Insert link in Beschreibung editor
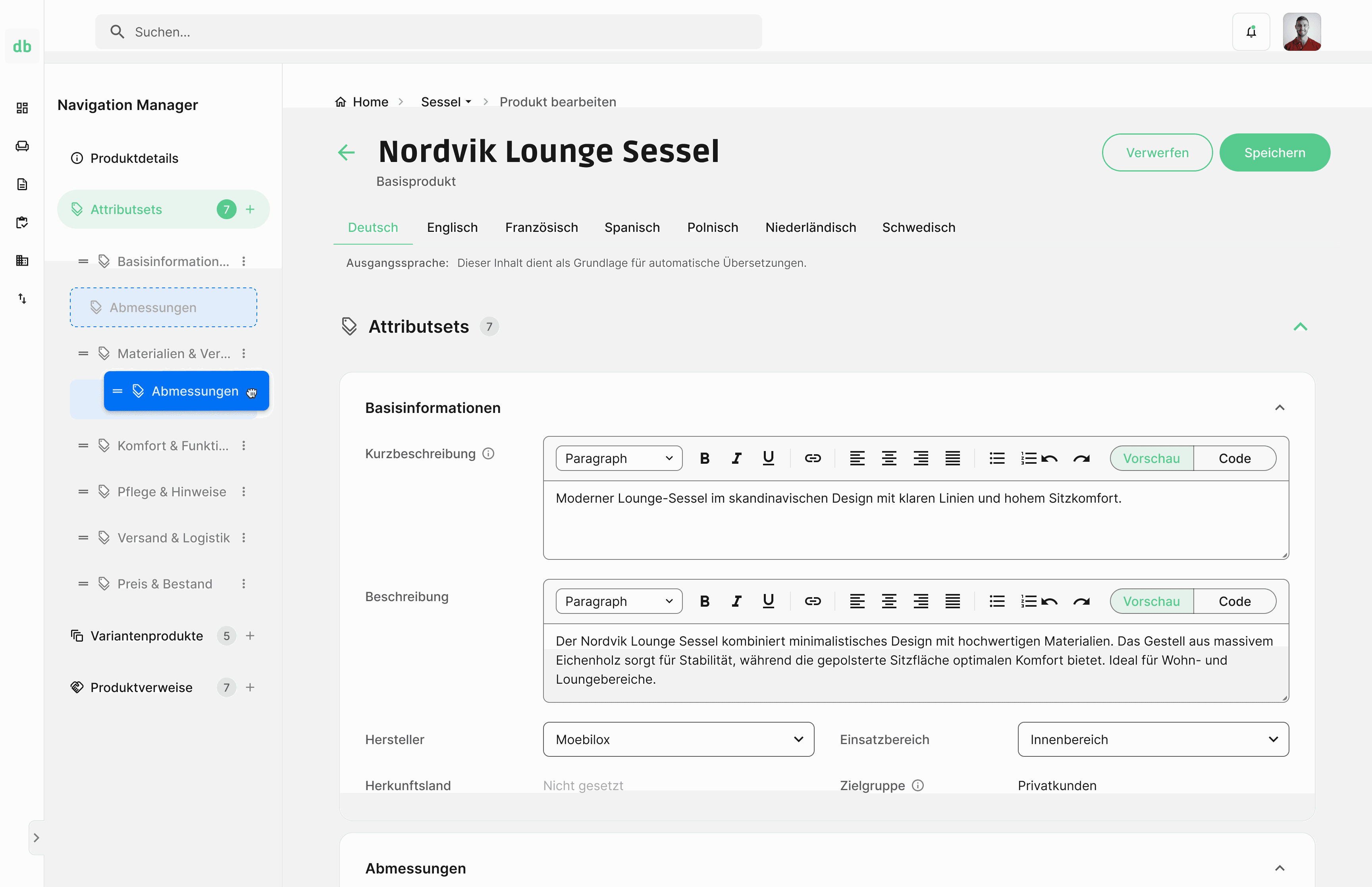 [812, 601]
